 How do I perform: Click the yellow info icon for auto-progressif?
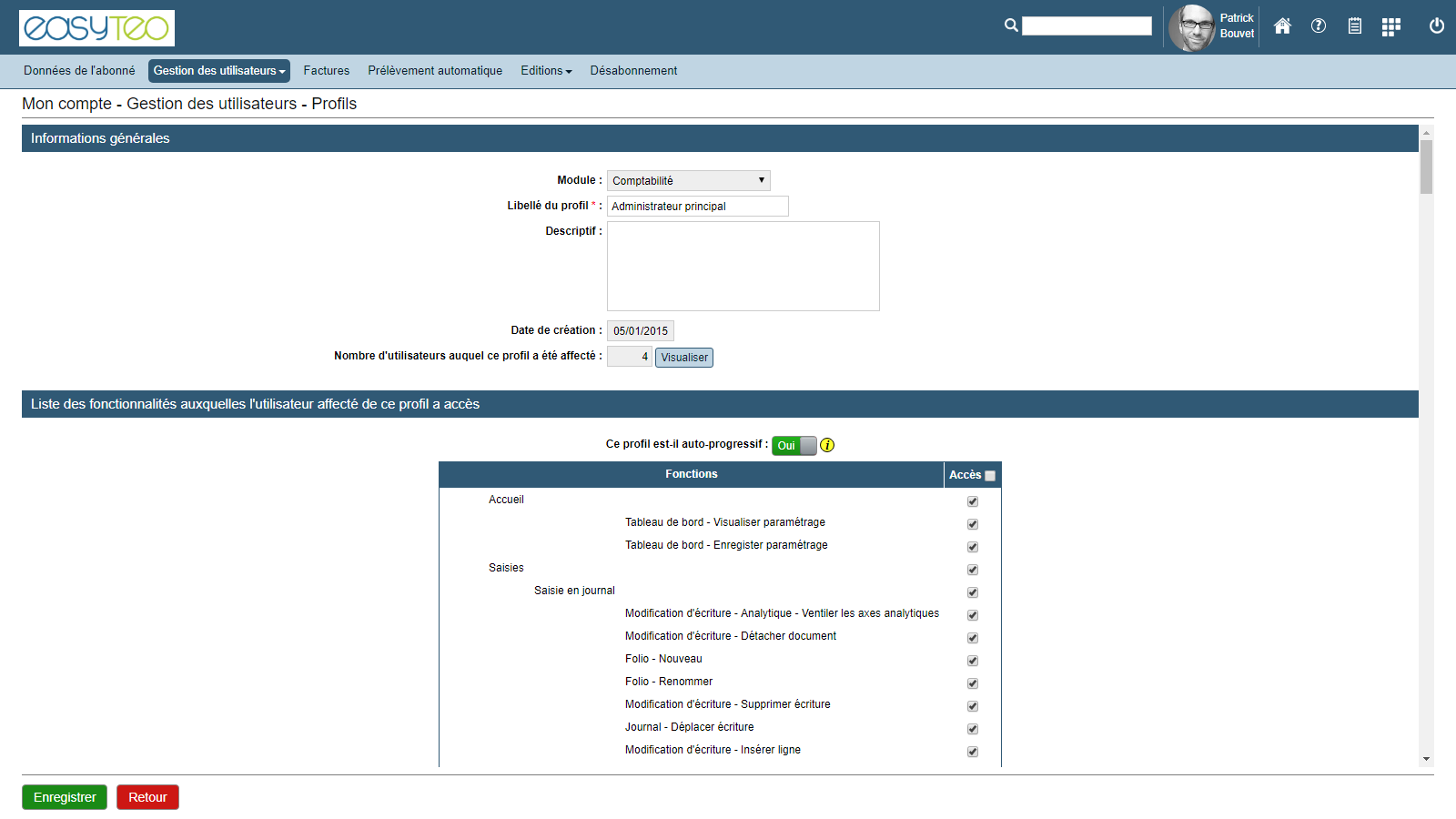coord(827,445)
